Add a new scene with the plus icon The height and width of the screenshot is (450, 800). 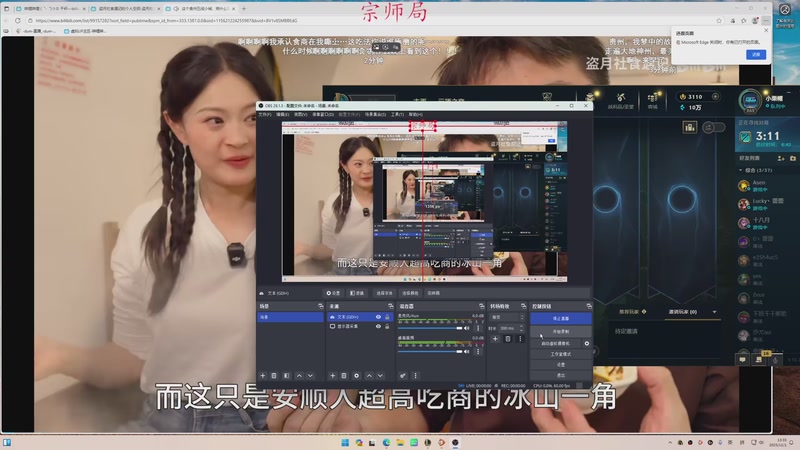tap(262, 375)
